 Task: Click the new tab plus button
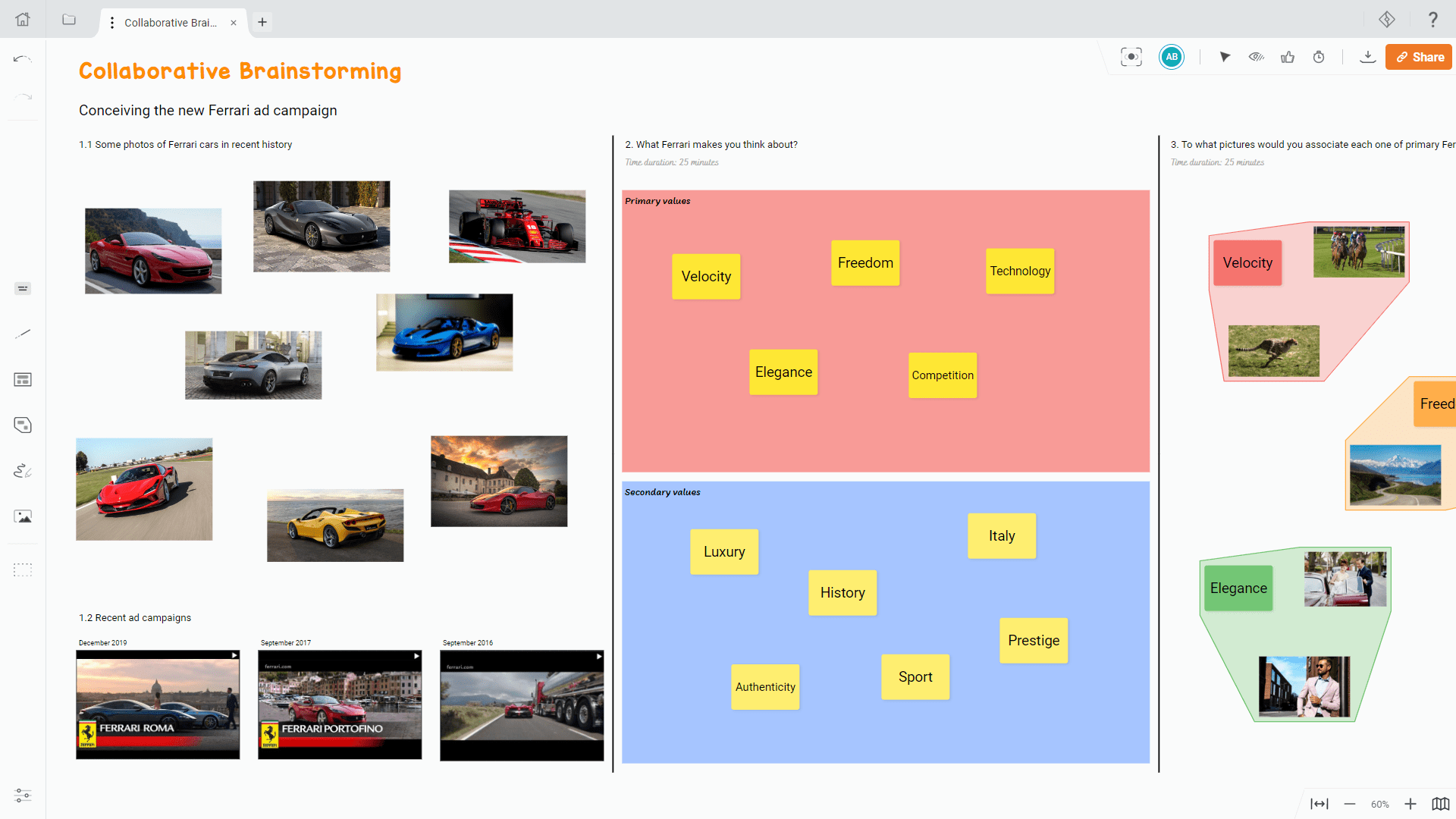[262, 22]
